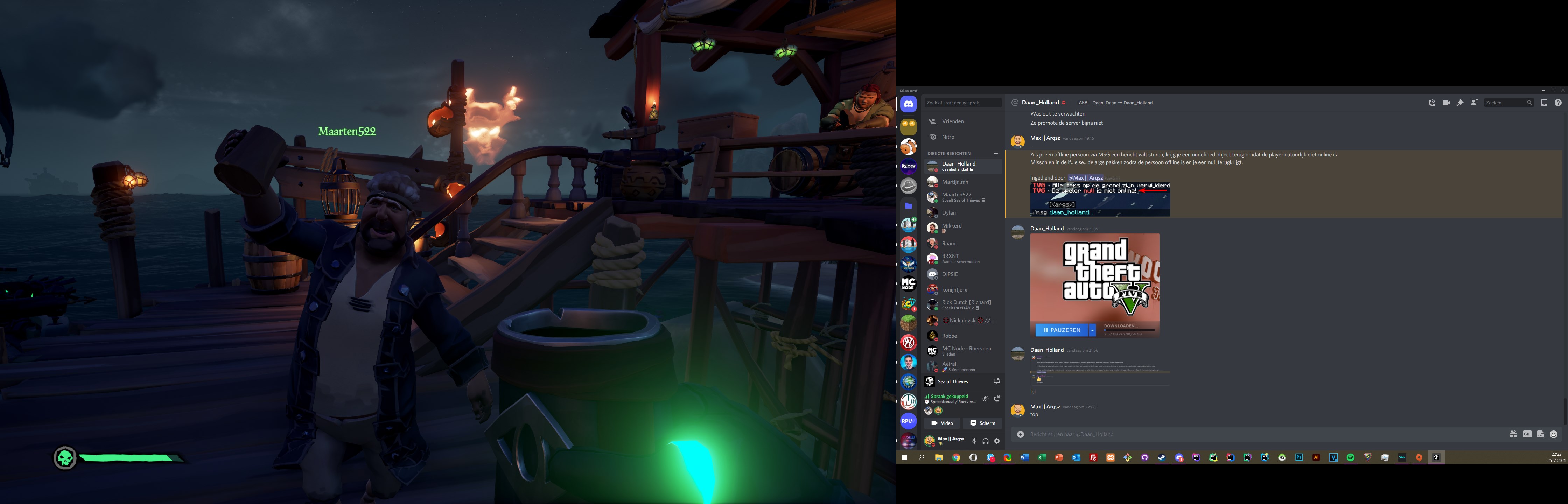Open the emoji picker
Image resolution: width=1568 pixels, height=504 pixels.
[x=1553, y=434]
